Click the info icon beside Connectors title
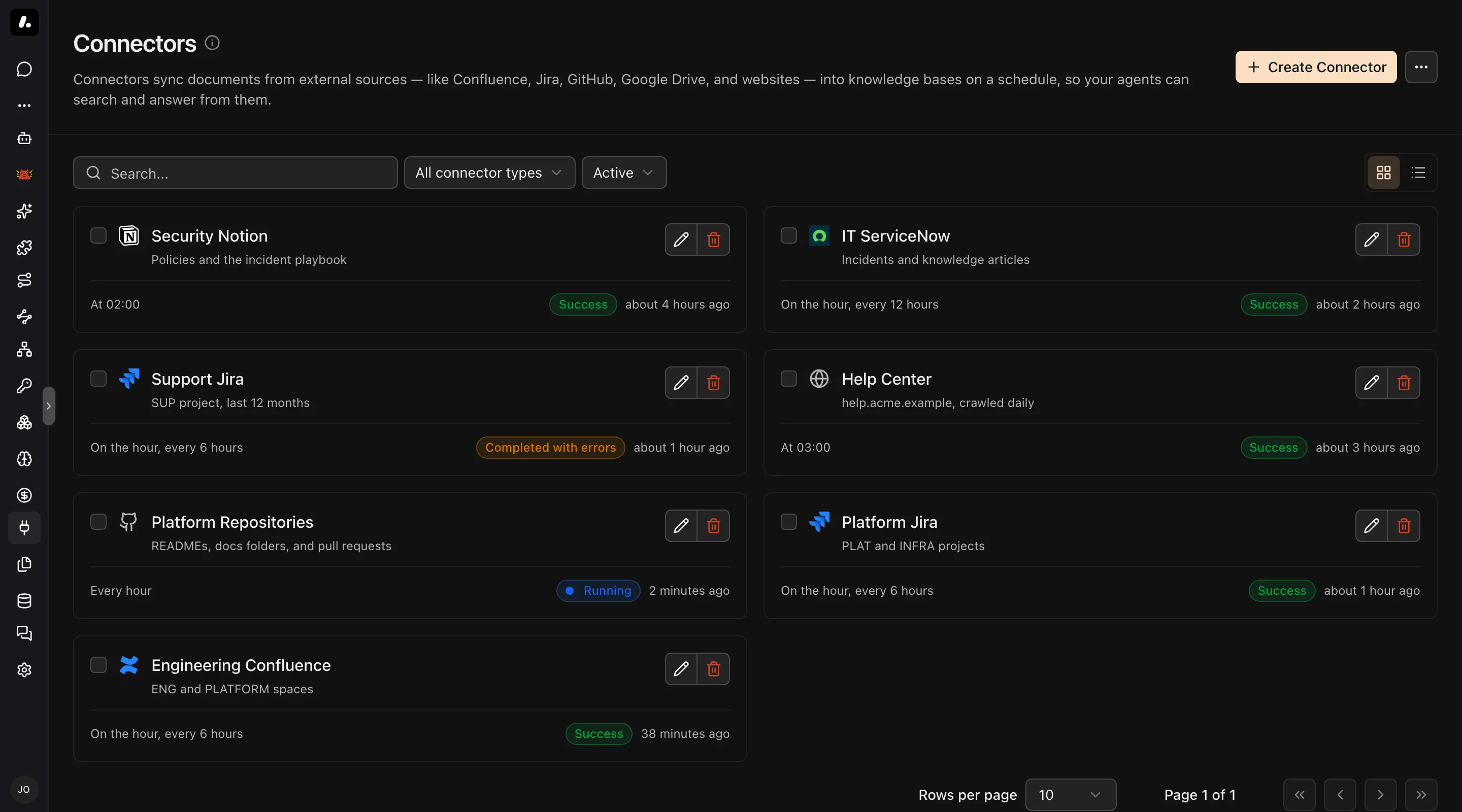This screenshot has width=1462, height=812. click(x=212, y=43)
